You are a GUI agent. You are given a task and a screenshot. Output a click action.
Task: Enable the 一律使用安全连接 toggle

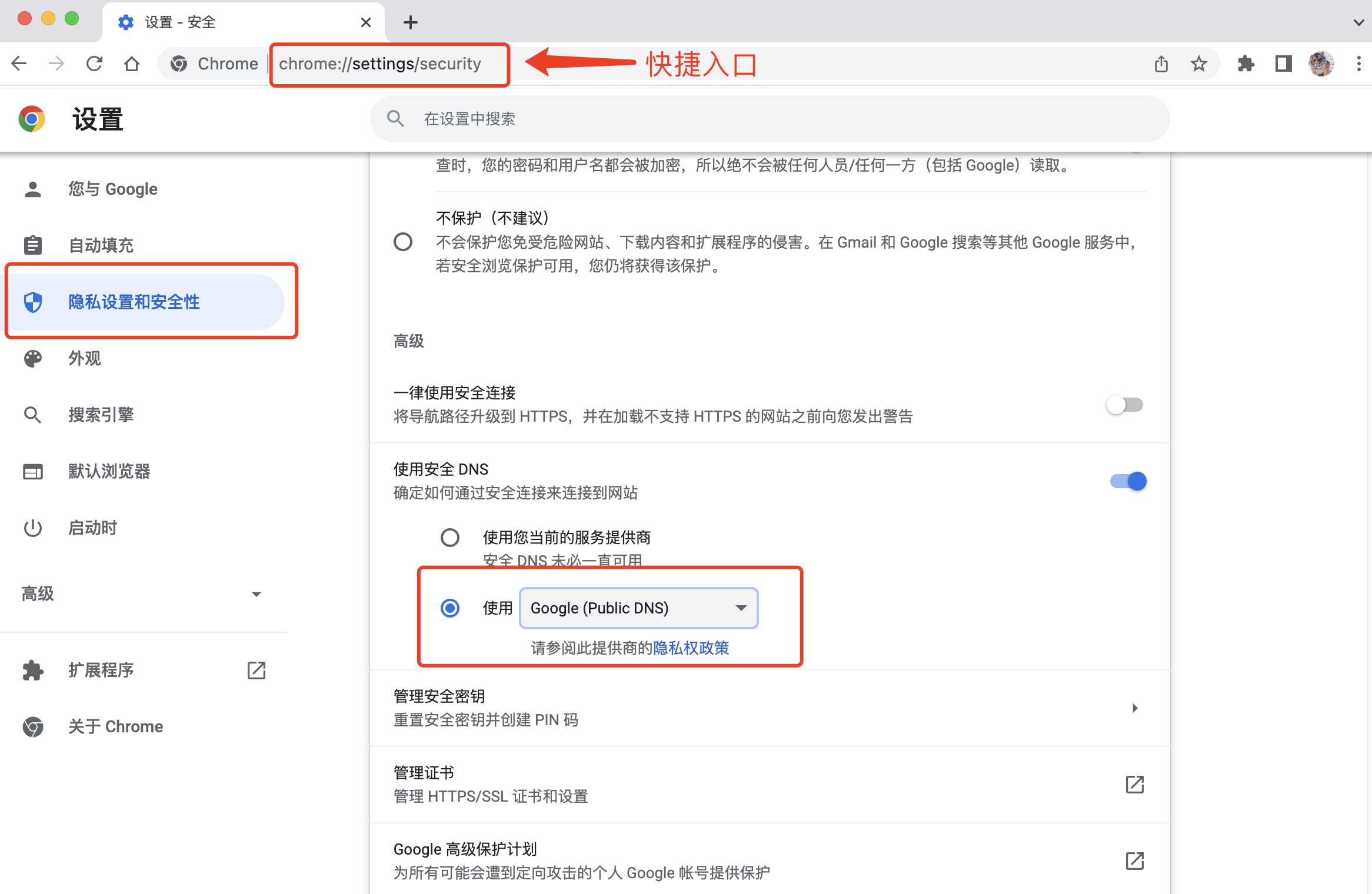click(x=1124, y=405)
